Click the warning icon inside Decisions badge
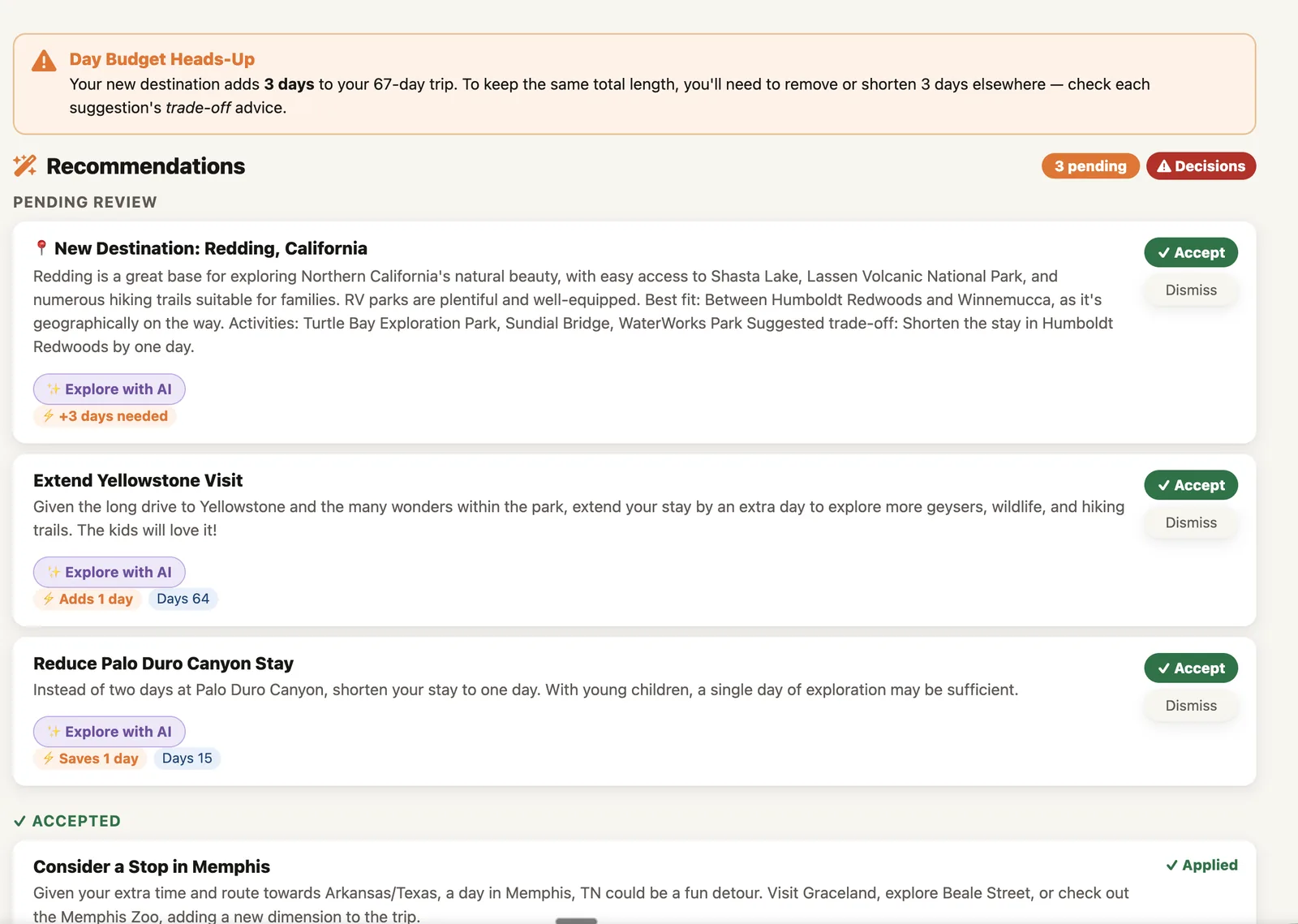The height and width of the screenshot is (924, 1298). [1164, 166]
